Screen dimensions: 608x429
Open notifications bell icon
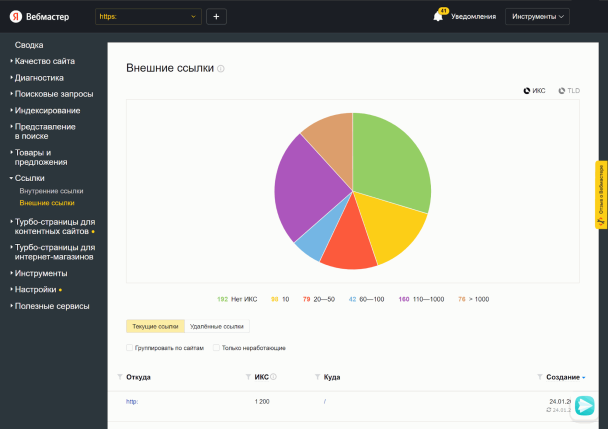click(437, 17)
